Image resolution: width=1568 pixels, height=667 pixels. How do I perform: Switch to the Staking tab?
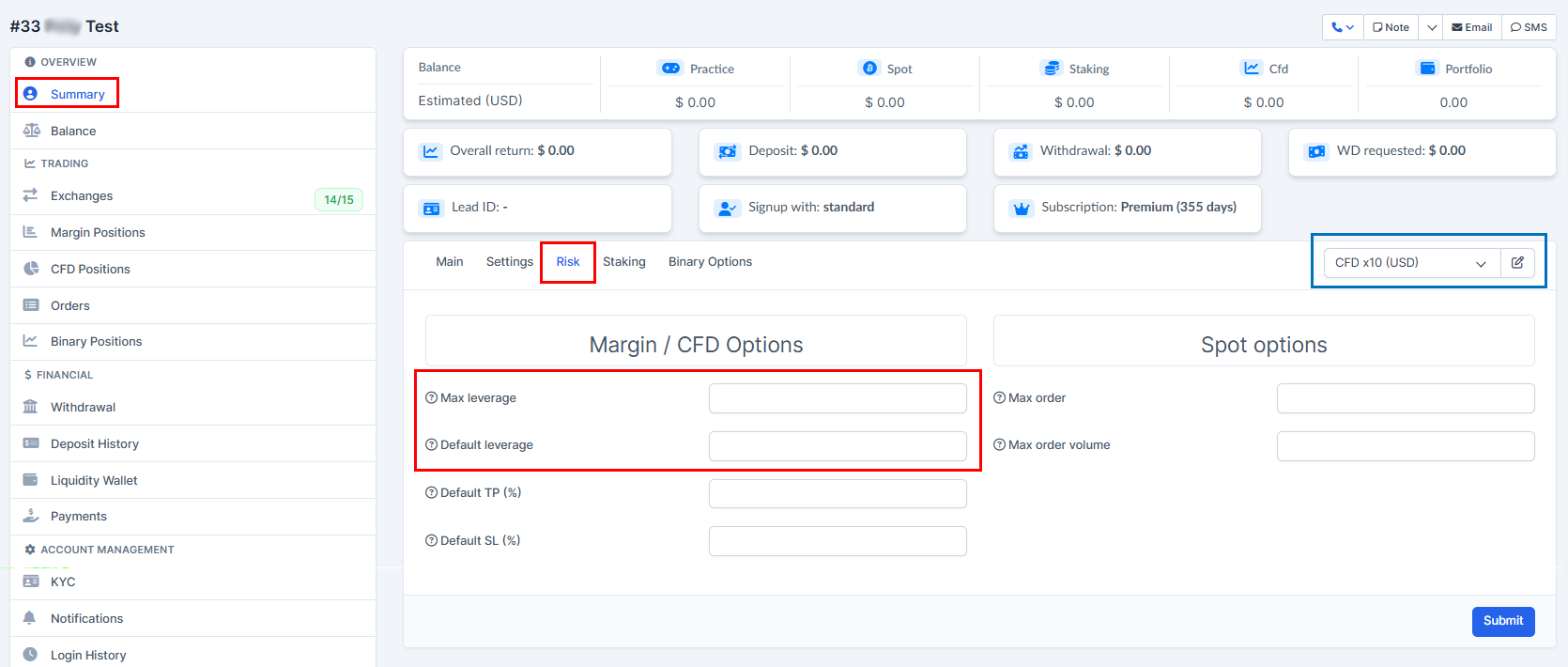(x=623, y=262)
